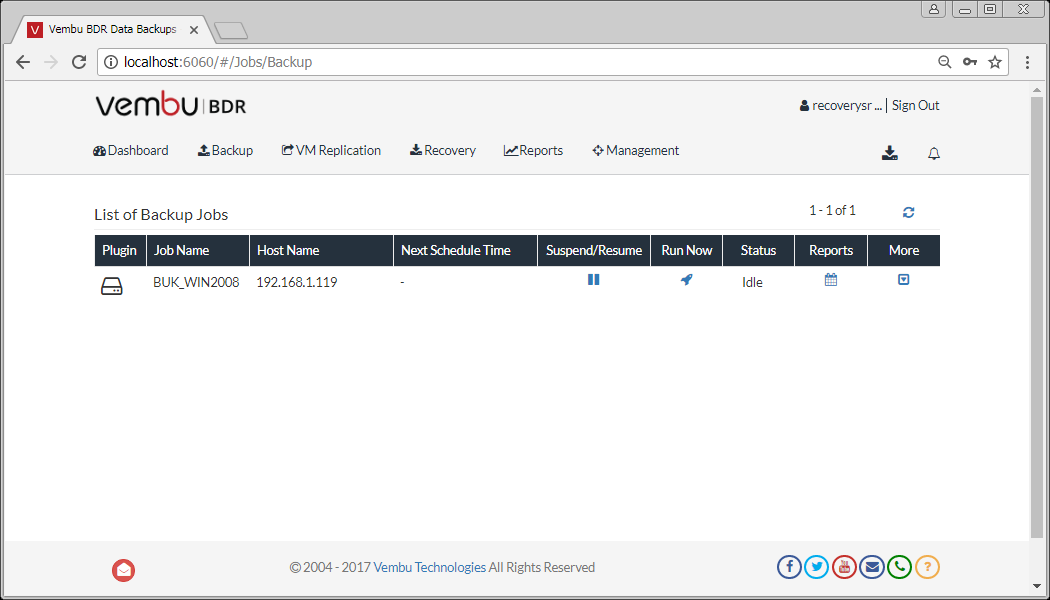Open the Management menu
The width and height of the screenshot is (1050, 600).
(635, 151)
